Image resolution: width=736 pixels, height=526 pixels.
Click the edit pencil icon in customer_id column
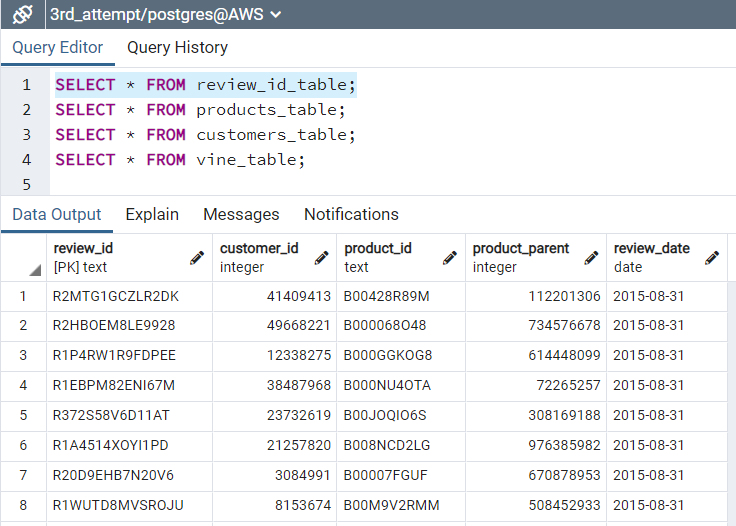(321, 257)
